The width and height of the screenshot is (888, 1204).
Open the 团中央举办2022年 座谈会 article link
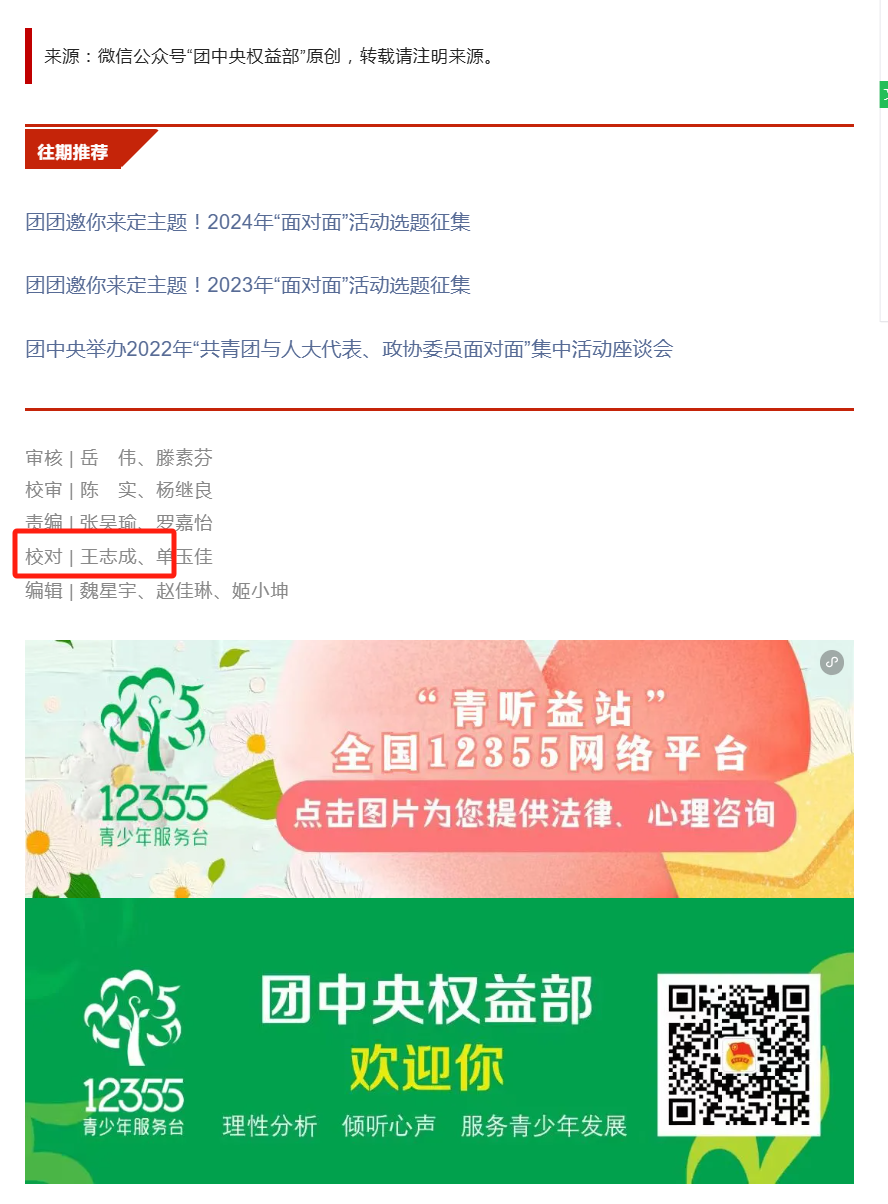point(349,349)
